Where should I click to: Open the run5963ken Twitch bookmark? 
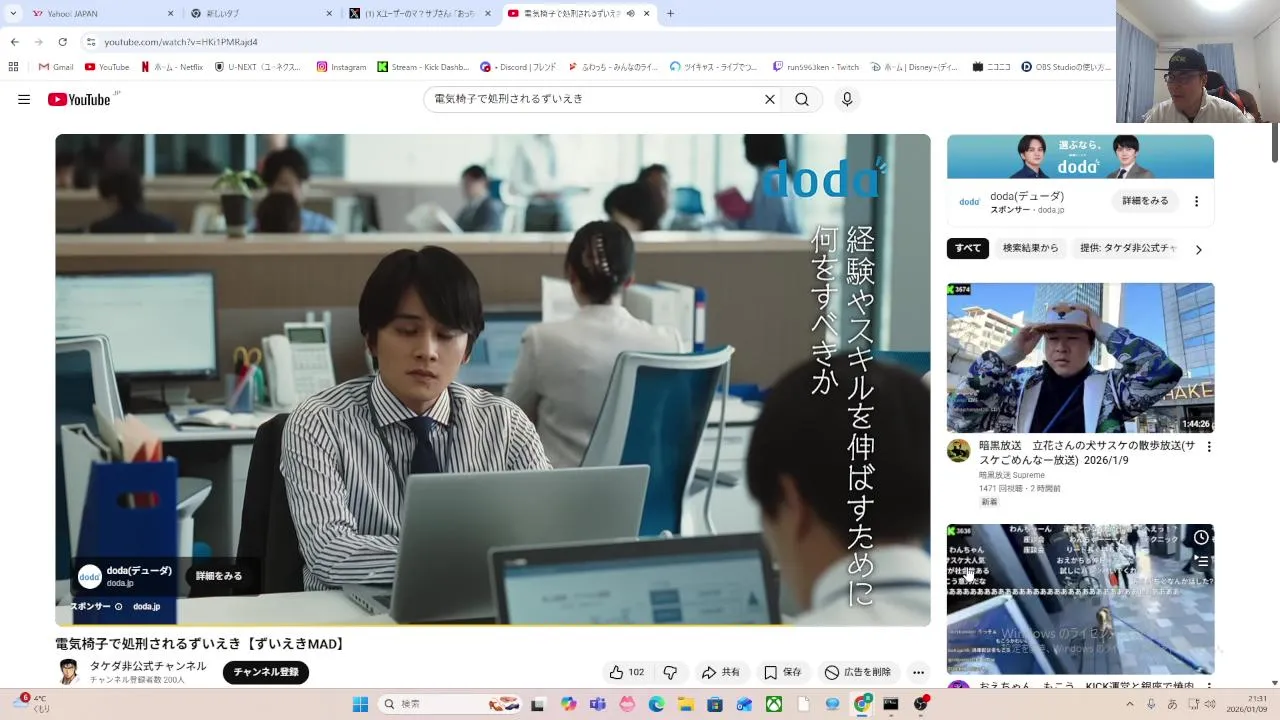816,67
